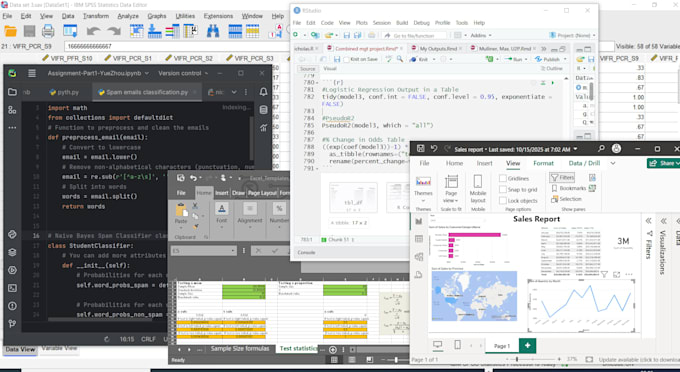Toggle the Filters pane button in Power BI
This screenshot has height=372, width=680.
pos(562,177)
